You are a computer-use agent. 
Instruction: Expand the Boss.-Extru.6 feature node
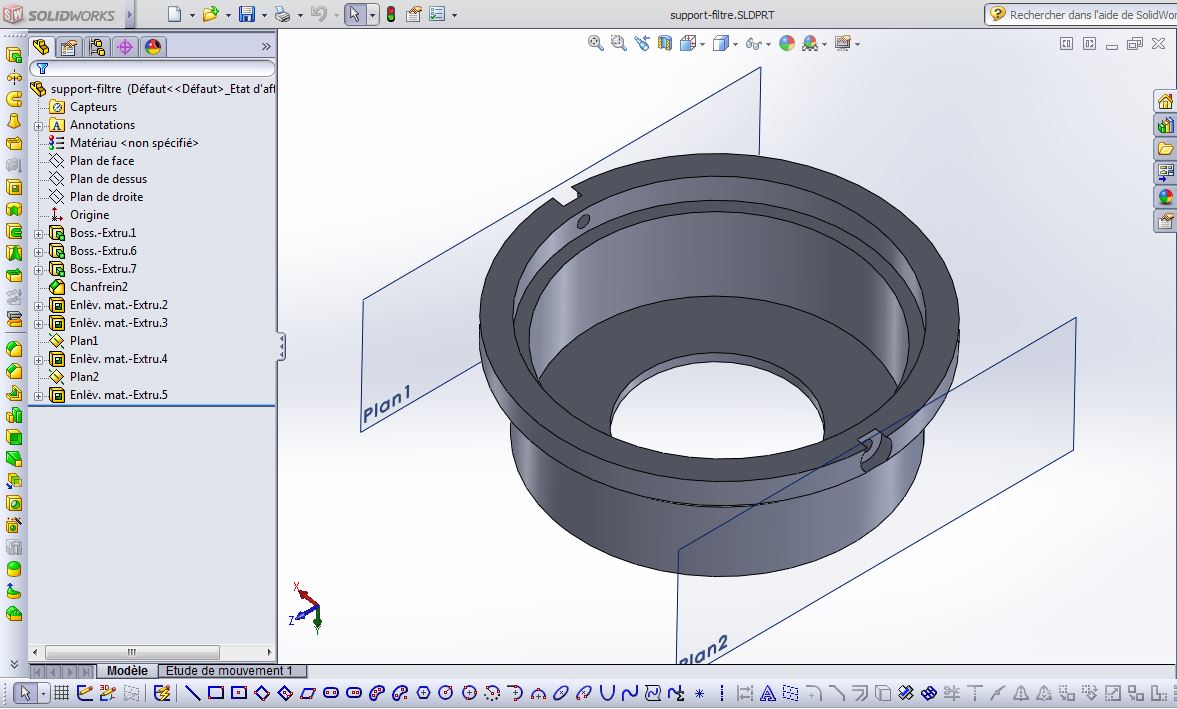click(x=38, y=251)
